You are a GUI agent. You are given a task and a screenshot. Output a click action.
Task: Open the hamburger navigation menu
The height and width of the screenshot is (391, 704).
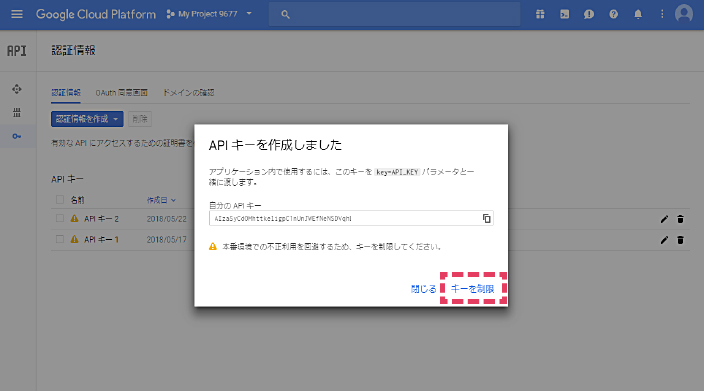[17, 14]
